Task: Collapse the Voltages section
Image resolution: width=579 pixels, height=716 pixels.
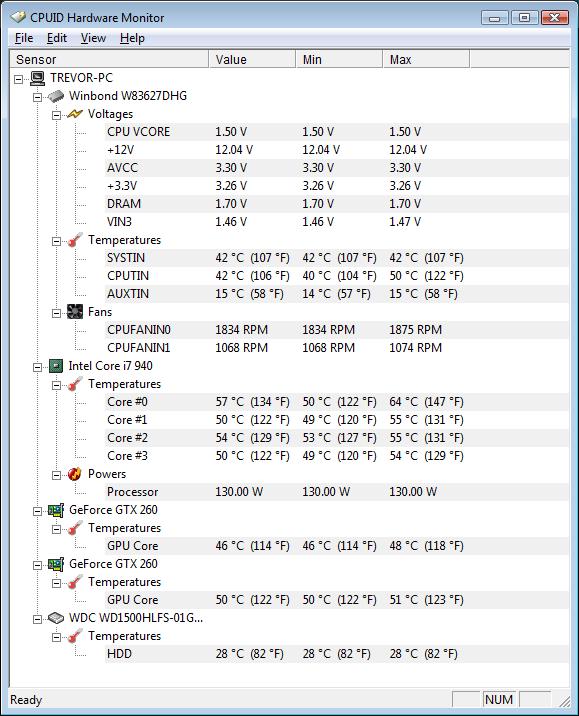Action: point(56,116)
